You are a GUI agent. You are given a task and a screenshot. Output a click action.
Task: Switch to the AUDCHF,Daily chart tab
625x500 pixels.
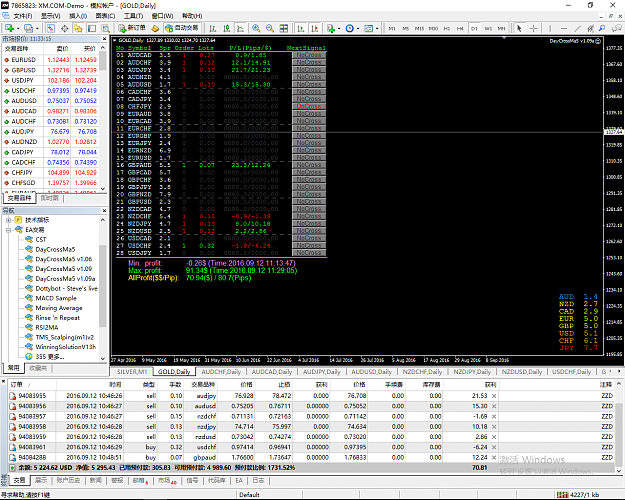221,372
